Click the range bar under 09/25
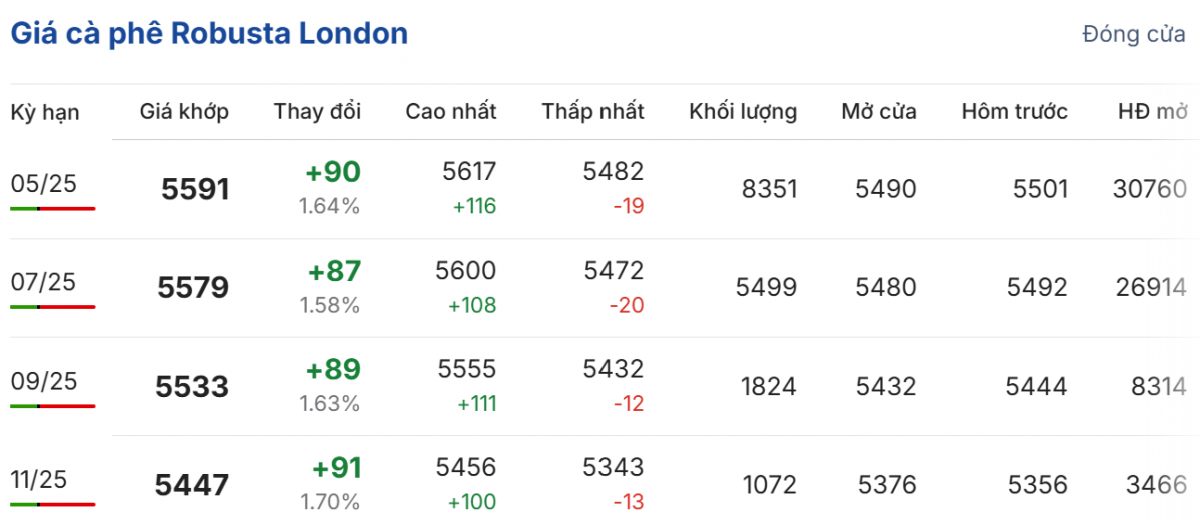Image resolution: width=1200 pixels, height=525 pixels. (53, 406)
